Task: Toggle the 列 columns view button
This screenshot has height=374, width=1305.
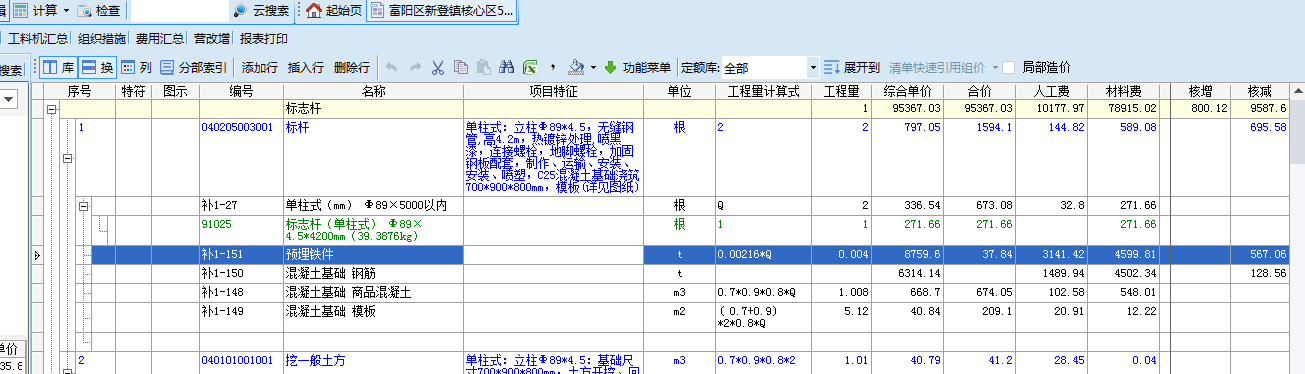Action: point(137,68)
